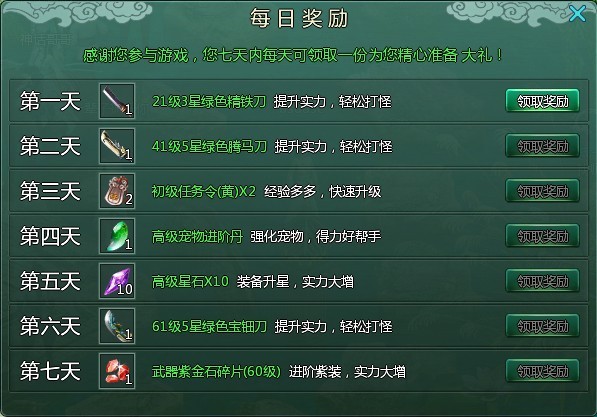Click the 第六天 row 领取奖励 button
Viewport: 597px width, 417px height.
click(x=543, y=326)
